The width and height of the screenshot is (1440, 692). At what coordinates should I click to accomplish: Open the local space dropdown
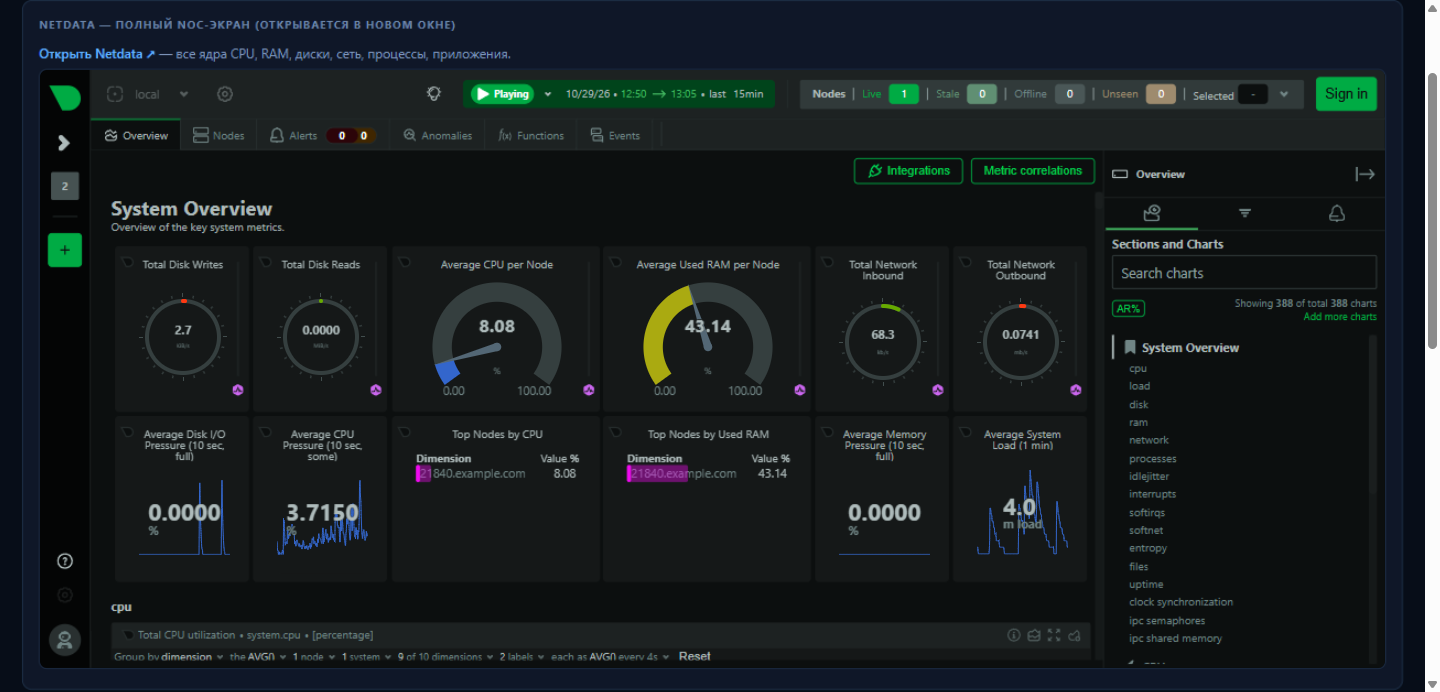click(148, 94)
